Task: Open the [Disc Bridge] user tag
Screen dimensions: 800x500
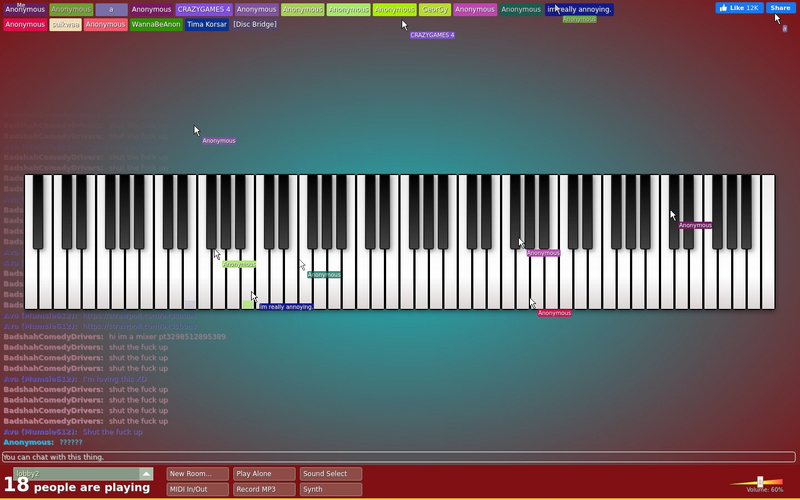Action: [x=255, y=24]
